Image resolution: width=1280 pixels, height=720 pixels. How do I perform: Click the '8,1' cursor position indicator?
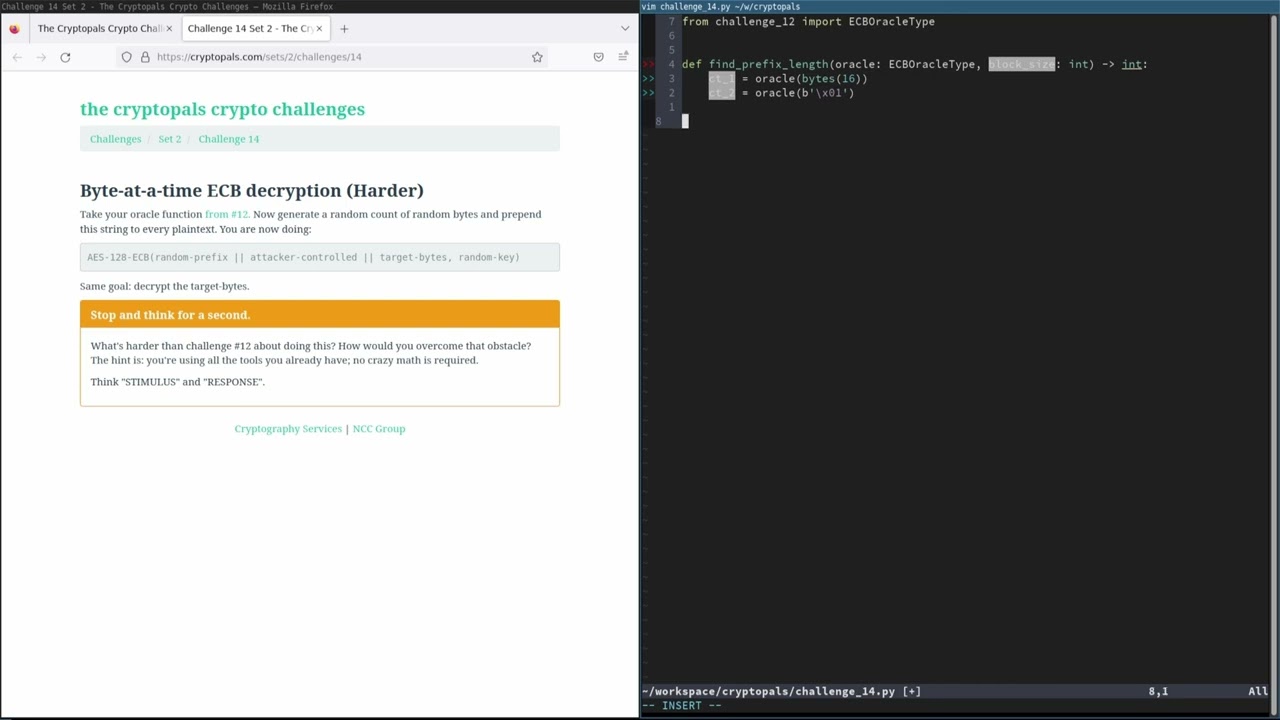click(x=1158, y=691)
